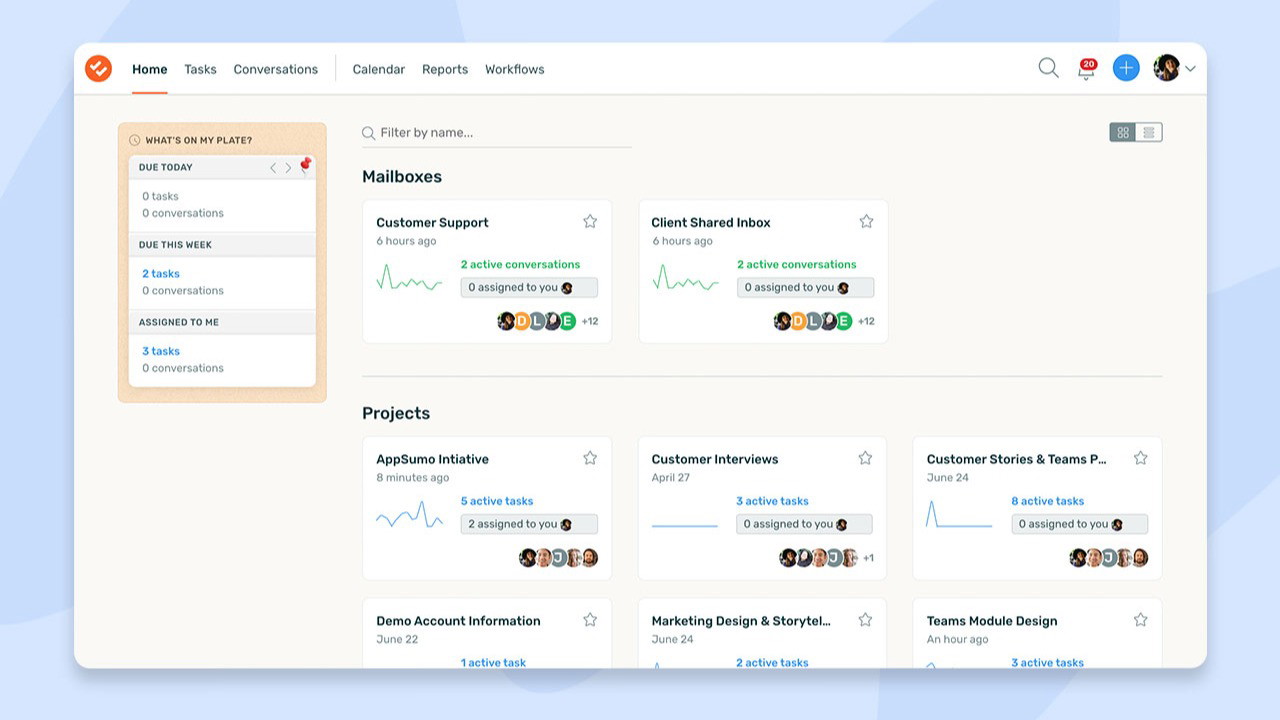Viewport: 1280px width, 720px height.
Task: Click the "0 tasks" text under Due Today
Action: click(160, 196)
